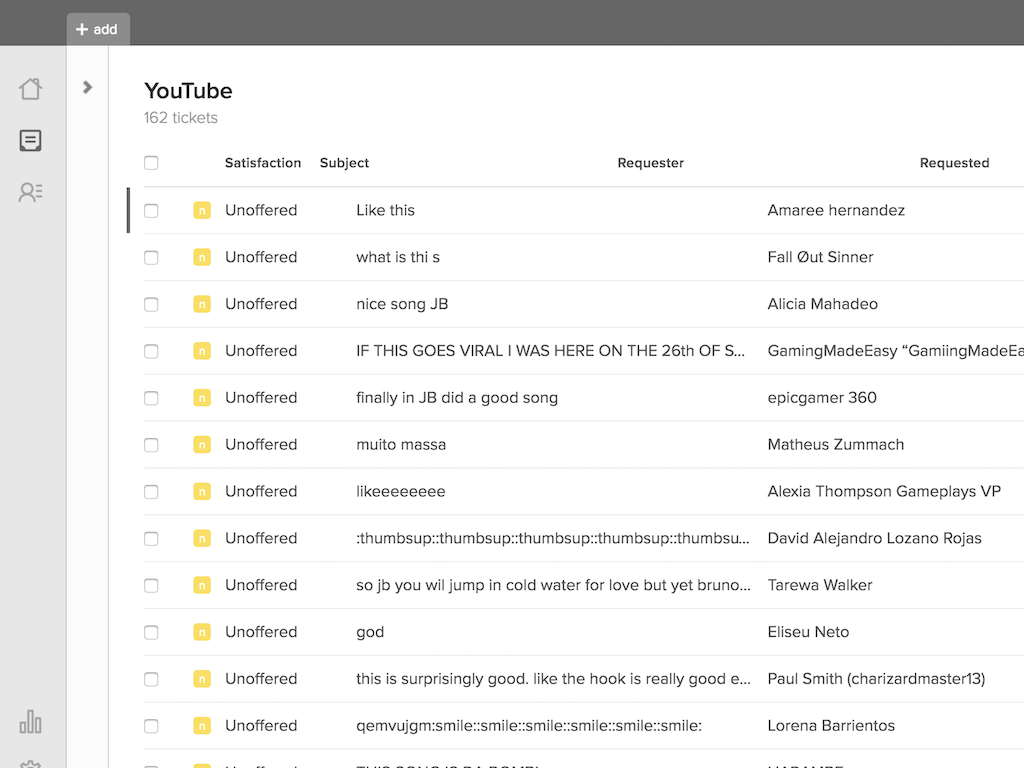Click the Requester column header
This screenshot has width=1024, height=768.
[650, 163]
